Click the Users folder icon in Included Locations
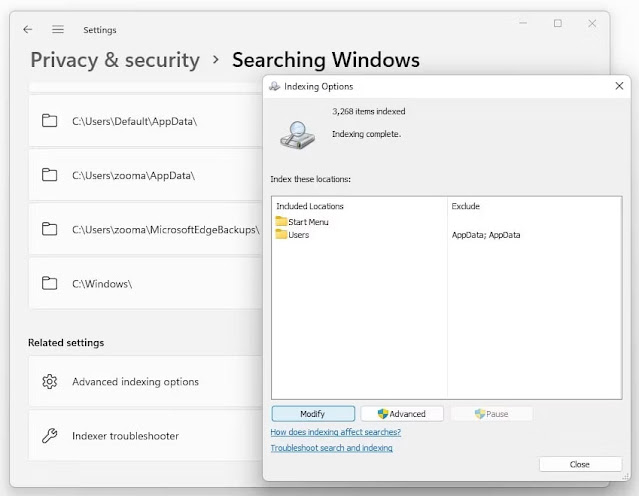This screenshot has width=639, height=496. [x=281, y=234]
